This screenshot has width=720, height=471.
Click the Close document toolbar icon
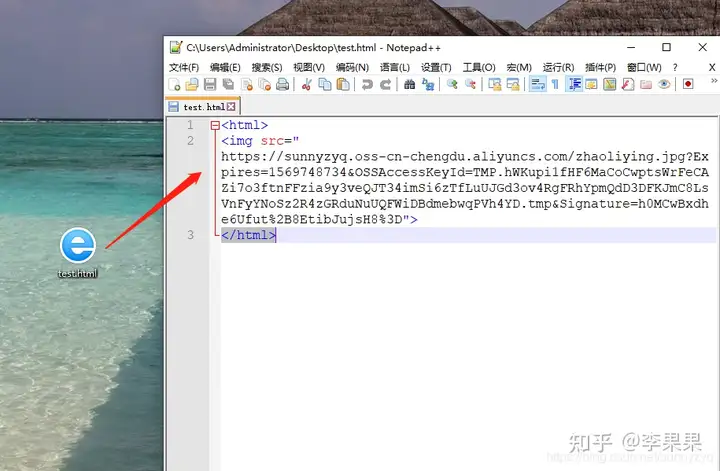[247, 84]
